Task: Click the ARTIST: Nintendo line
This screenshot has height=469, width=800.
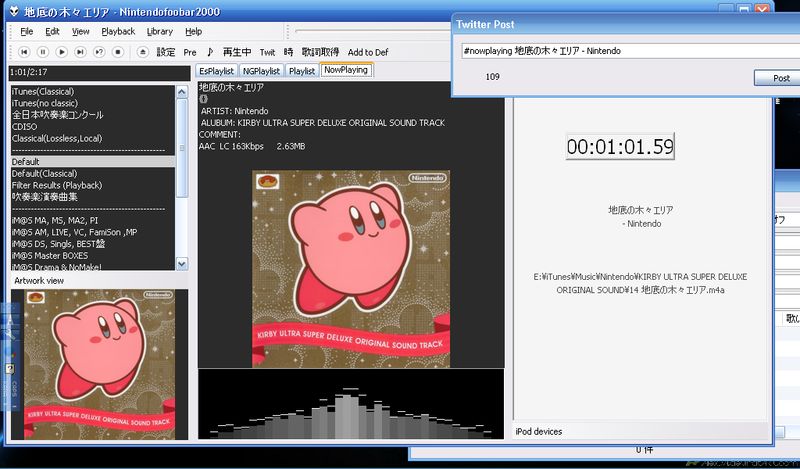Action: pos(234,111)
